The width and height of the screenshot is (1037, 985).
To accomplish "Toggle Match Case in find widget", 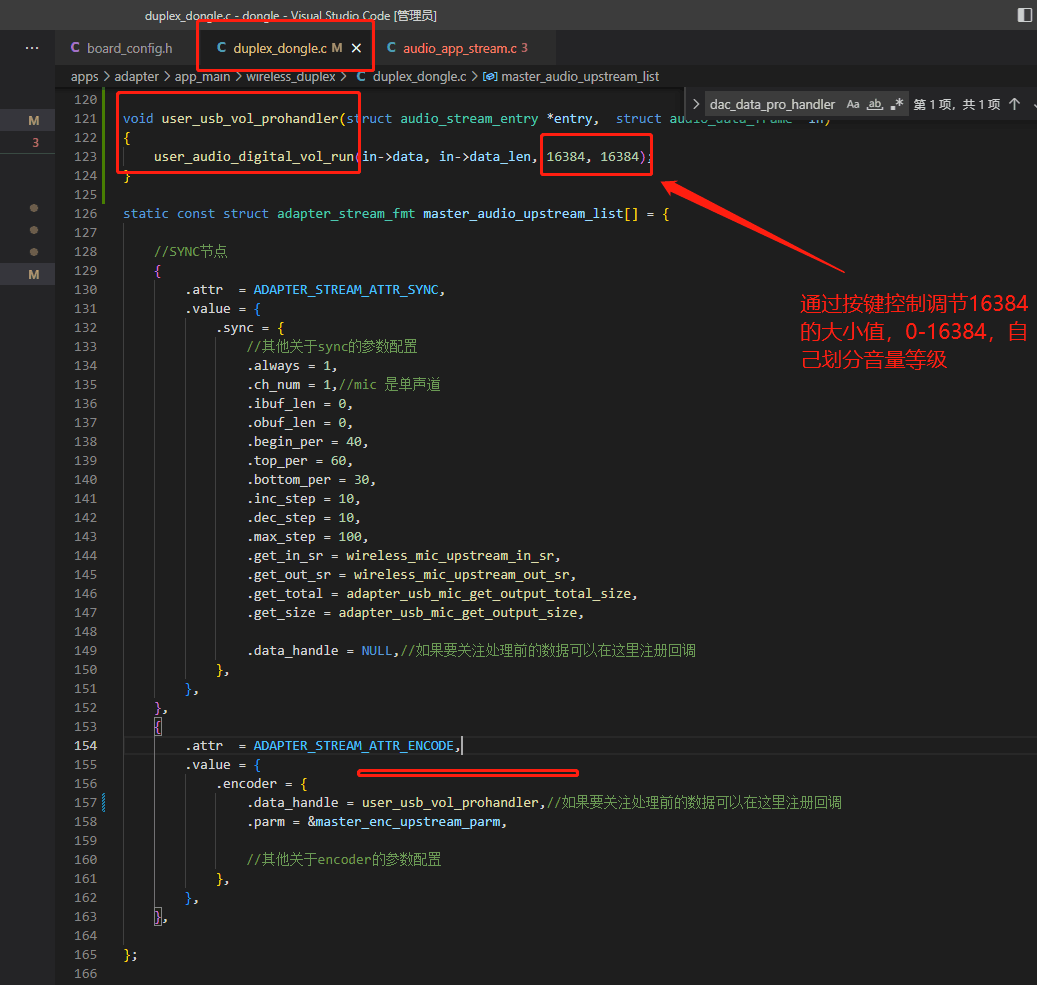I will coord(853,105).
